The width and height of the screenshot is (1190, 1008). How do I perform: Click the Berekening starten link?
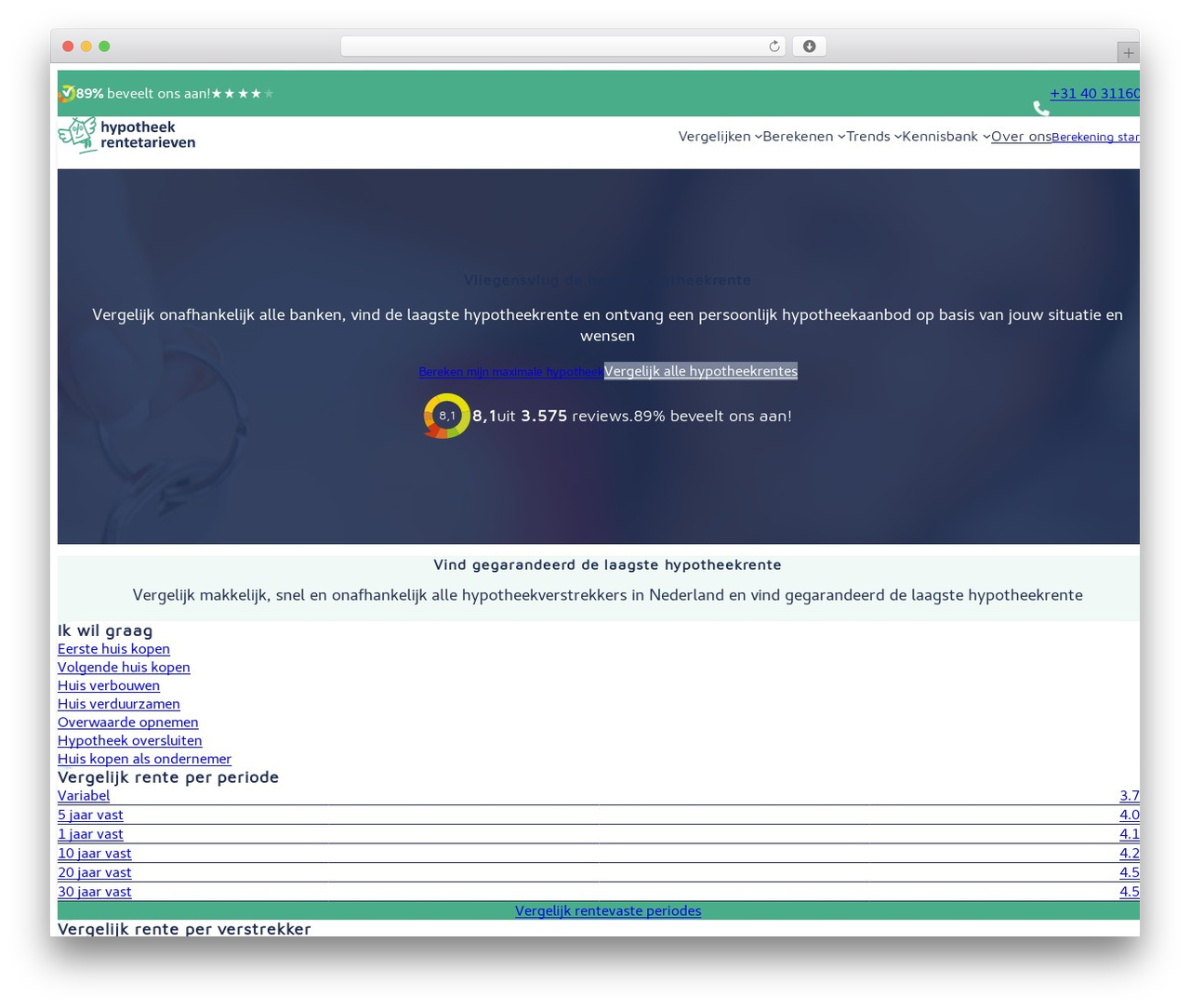coord(1095,138)
